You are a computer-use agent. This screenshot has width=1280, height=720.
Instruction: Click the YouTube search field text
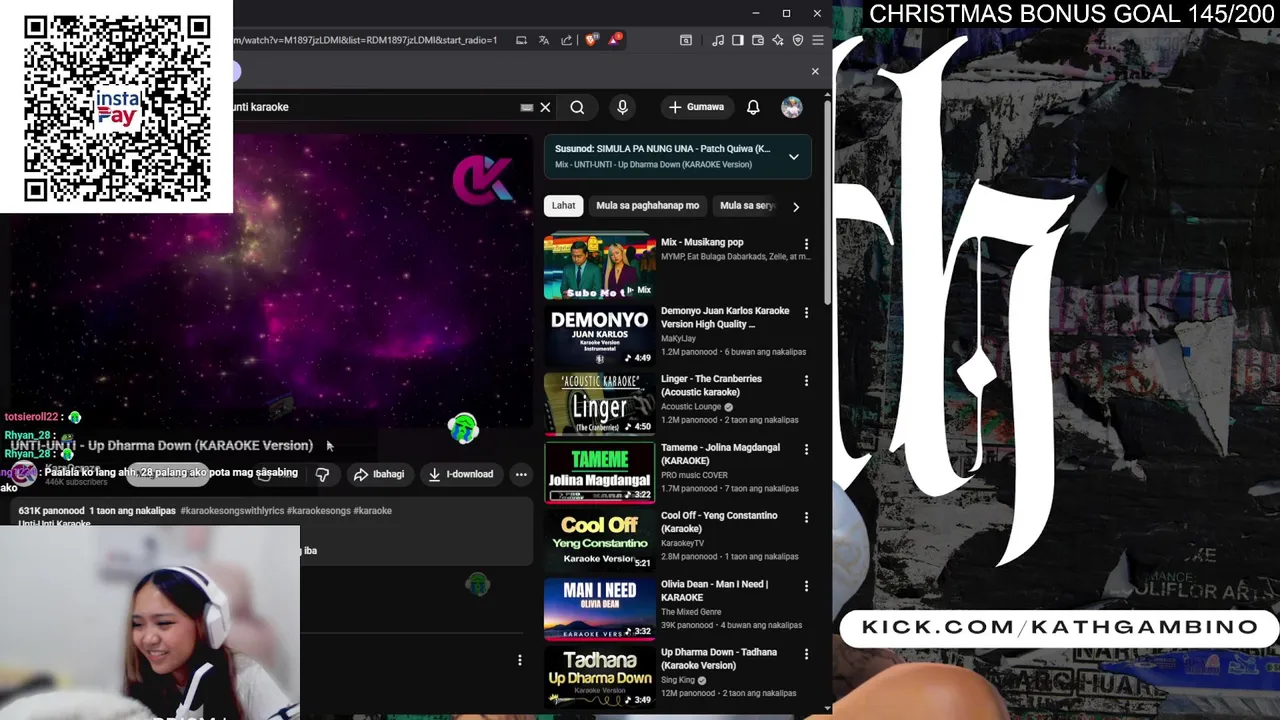[x=261, y=107]
